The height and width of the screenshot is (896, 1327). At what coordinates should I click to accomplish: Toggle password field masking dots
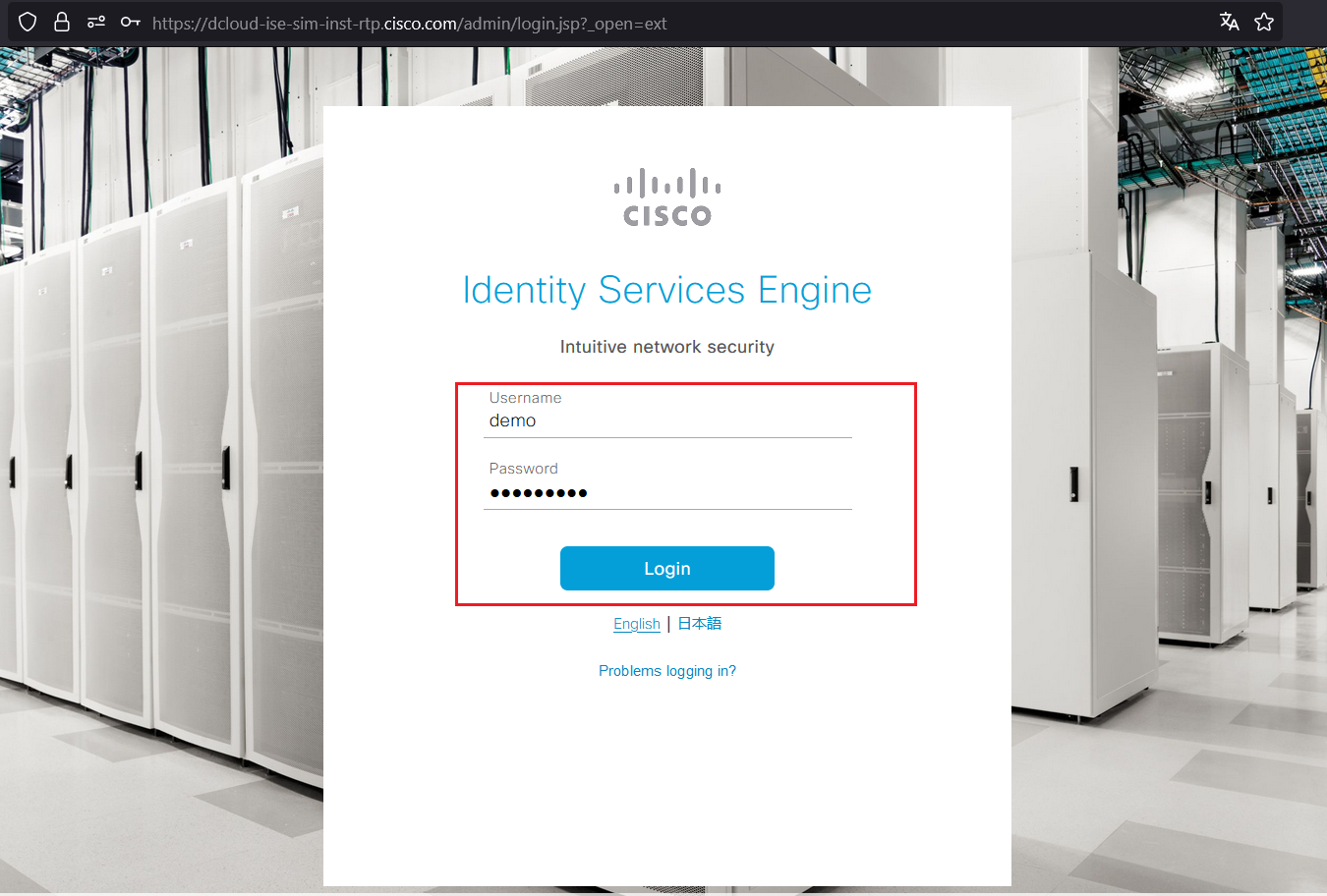coord(539,492)
